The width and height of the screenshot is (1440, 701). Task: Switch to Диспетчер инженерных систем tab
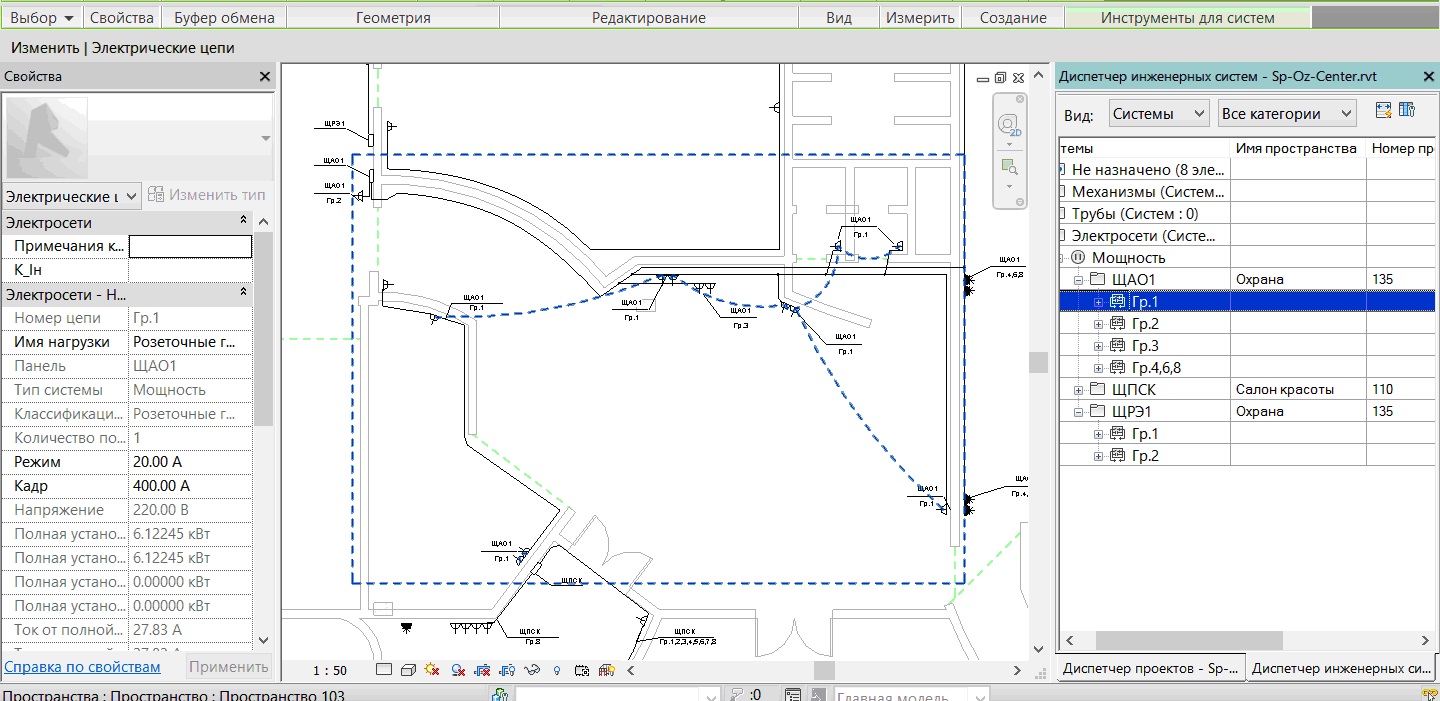[x=1342, y=668]
